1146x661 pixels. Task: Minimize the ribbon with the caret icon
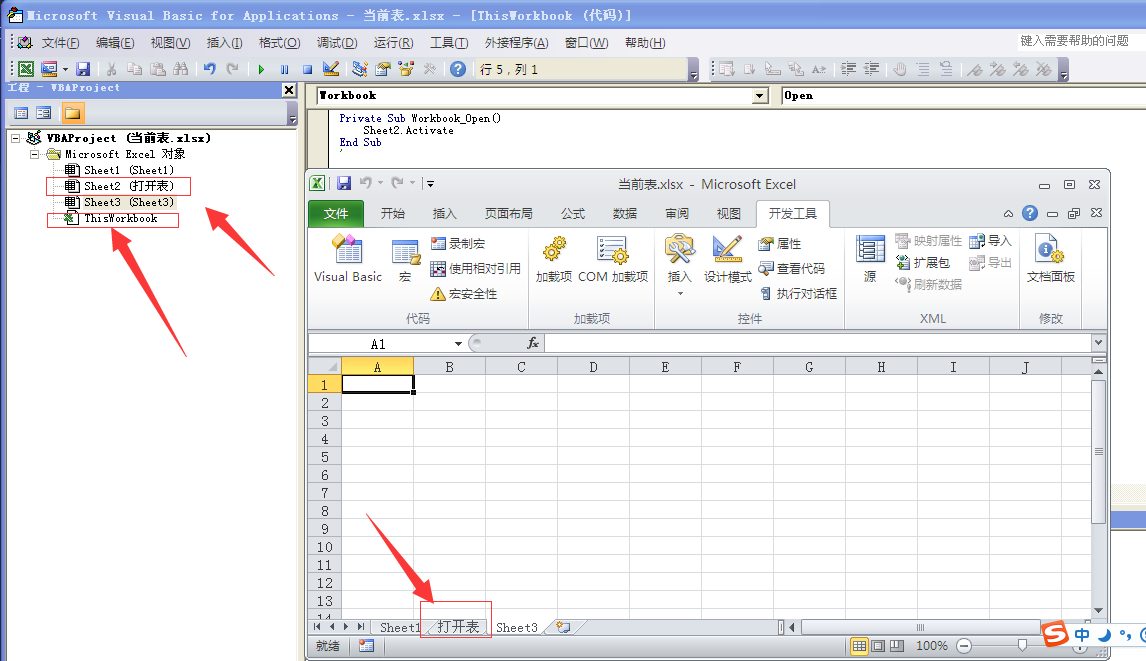1008,214
